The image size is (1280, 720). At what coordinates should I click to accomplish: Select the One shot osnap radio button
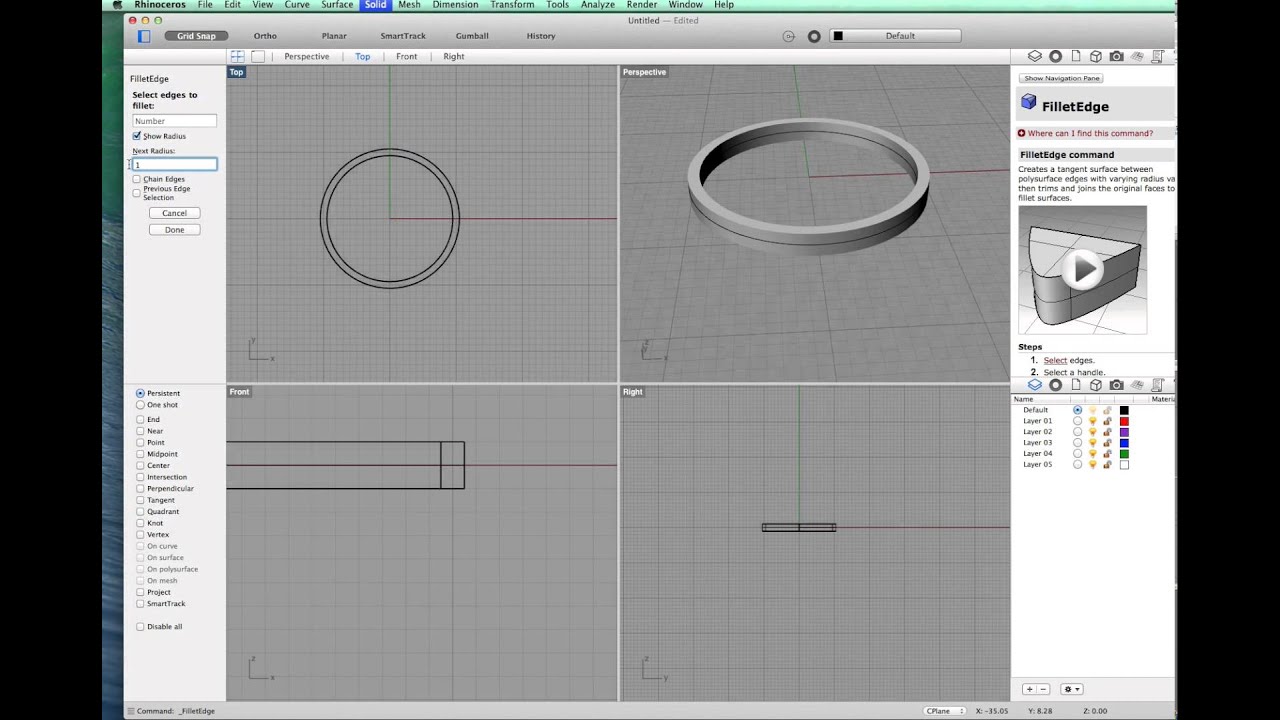point(140,405)
